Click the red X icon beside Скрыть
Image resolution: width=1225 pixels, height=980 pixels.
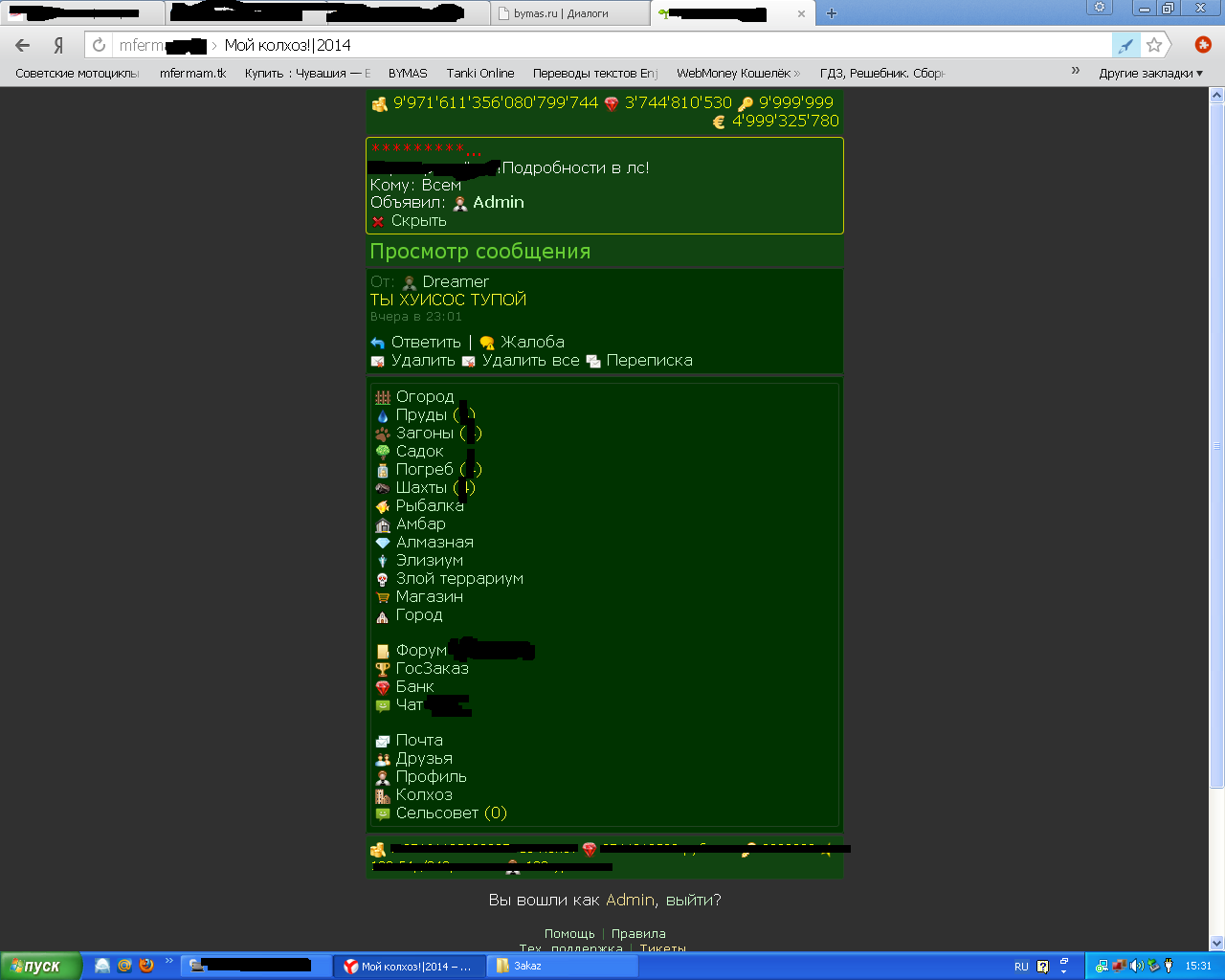coord(378,221)
